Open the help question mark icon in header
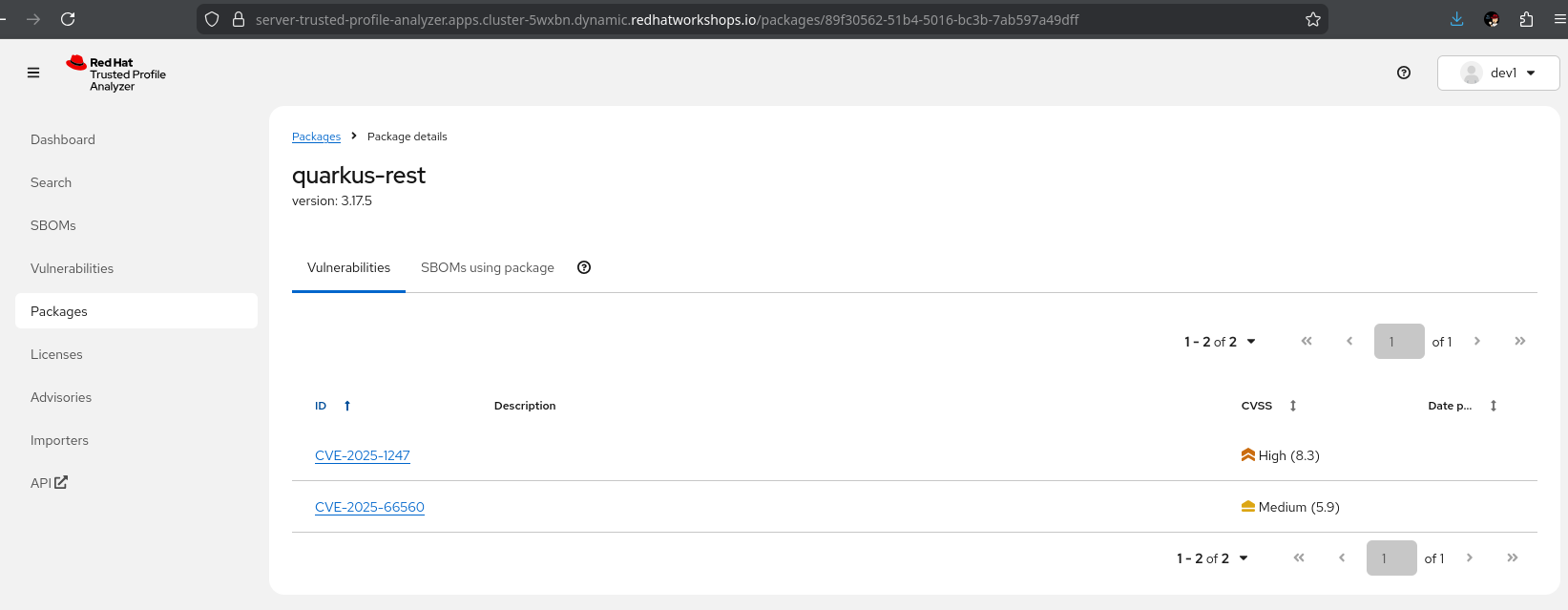Viewport: 1568px width, 610px height. (1404, 73)
